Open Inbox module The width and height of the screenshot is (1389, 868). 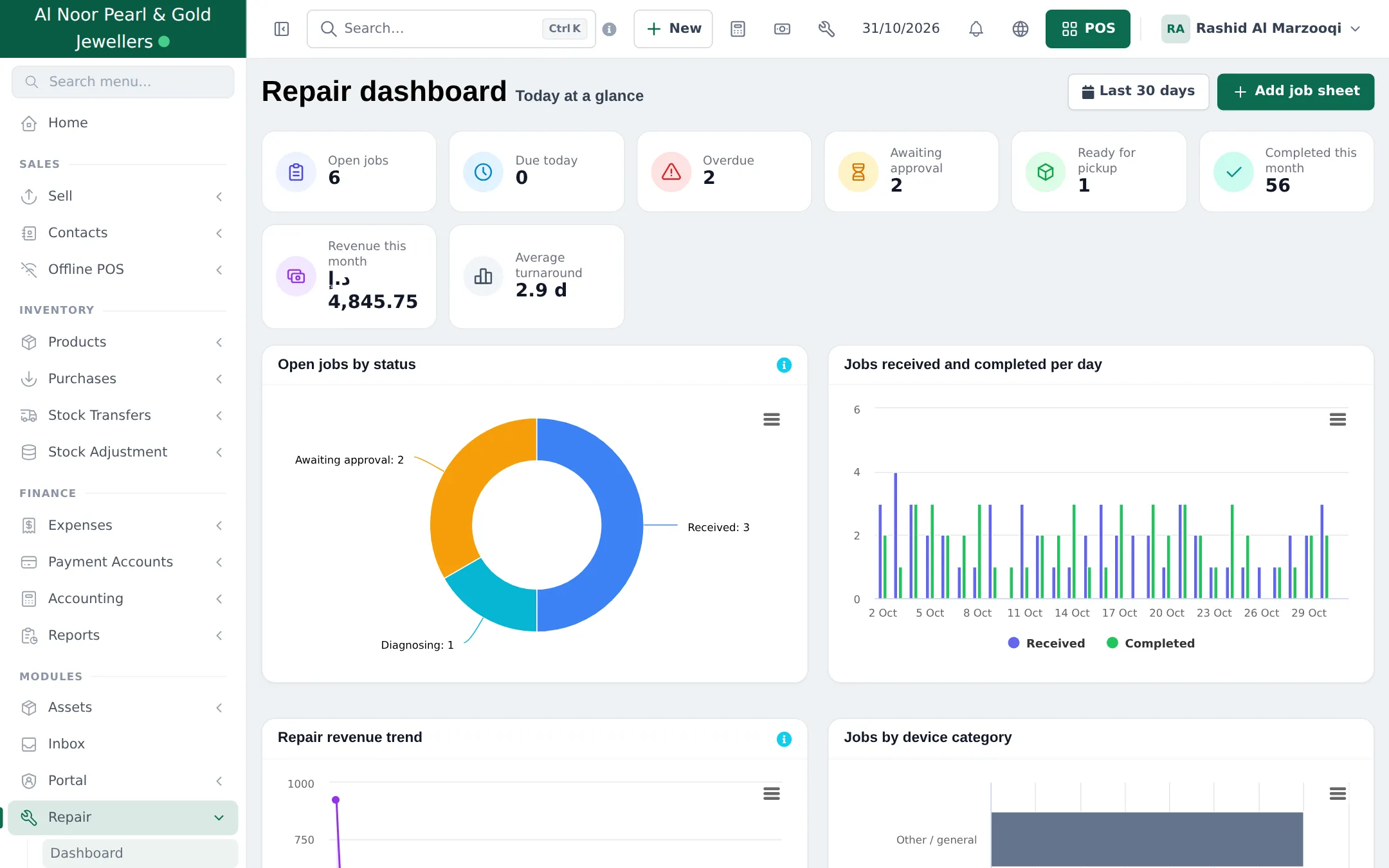pos(123,744)
